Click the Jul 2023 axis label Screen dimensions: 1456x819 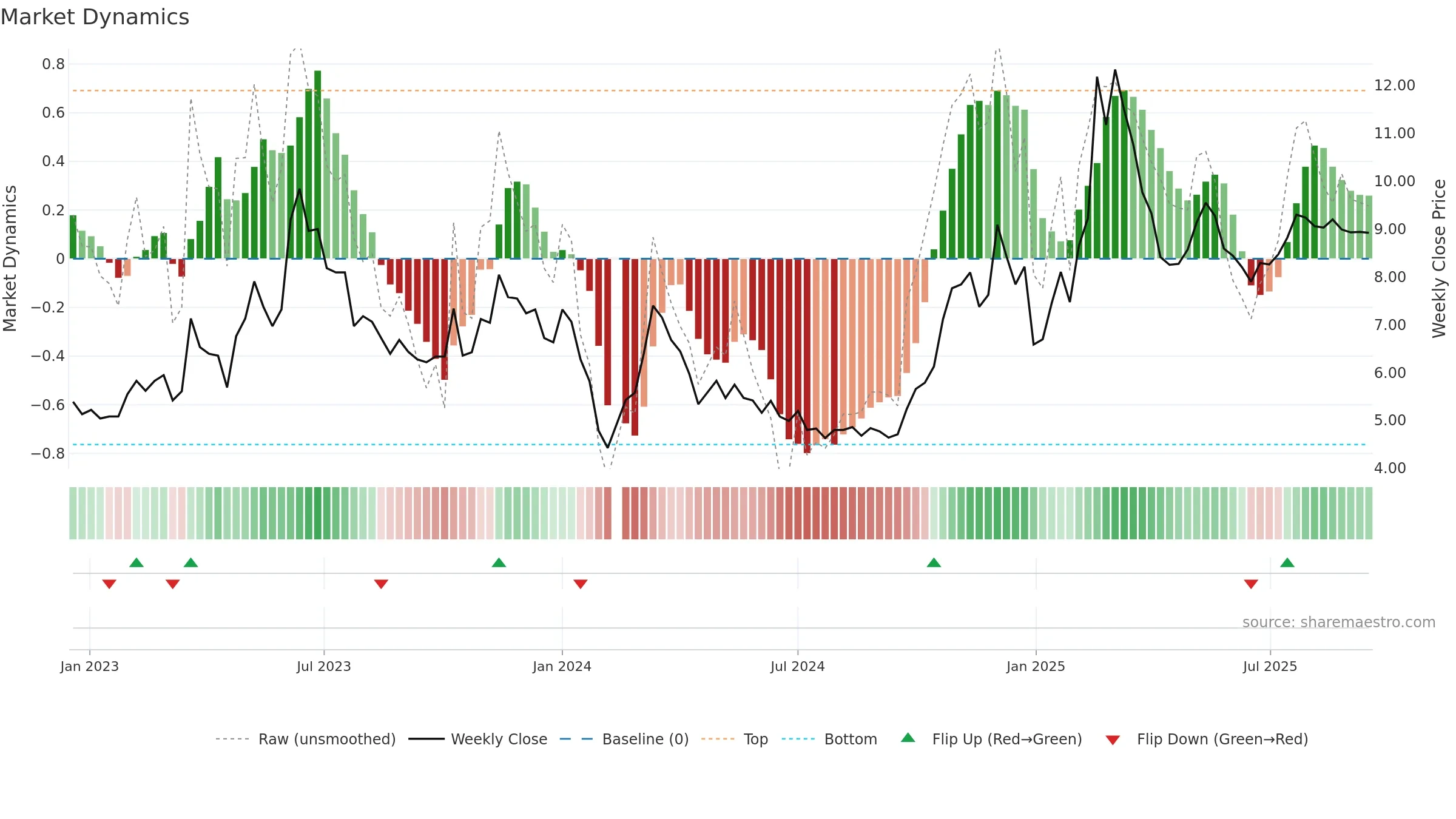(324, 666)
